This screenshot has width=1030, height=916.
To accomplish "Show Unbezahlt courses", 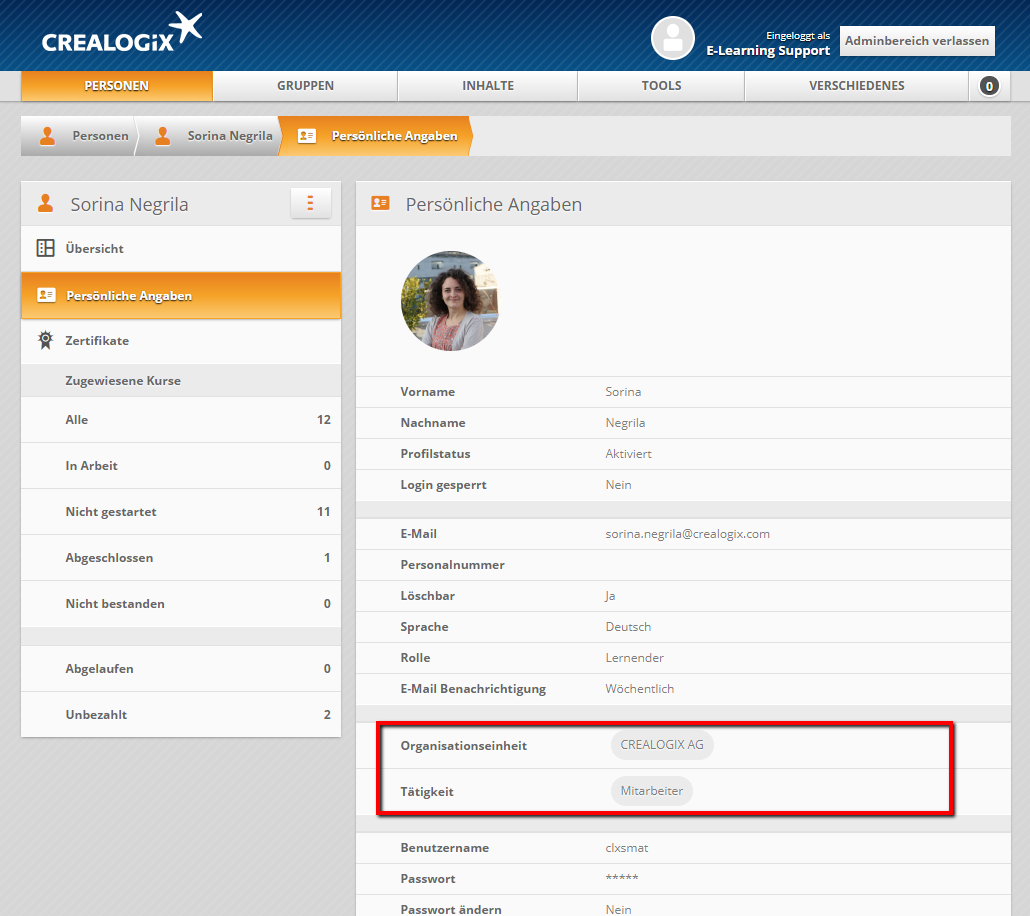I will tap(181, 715).
